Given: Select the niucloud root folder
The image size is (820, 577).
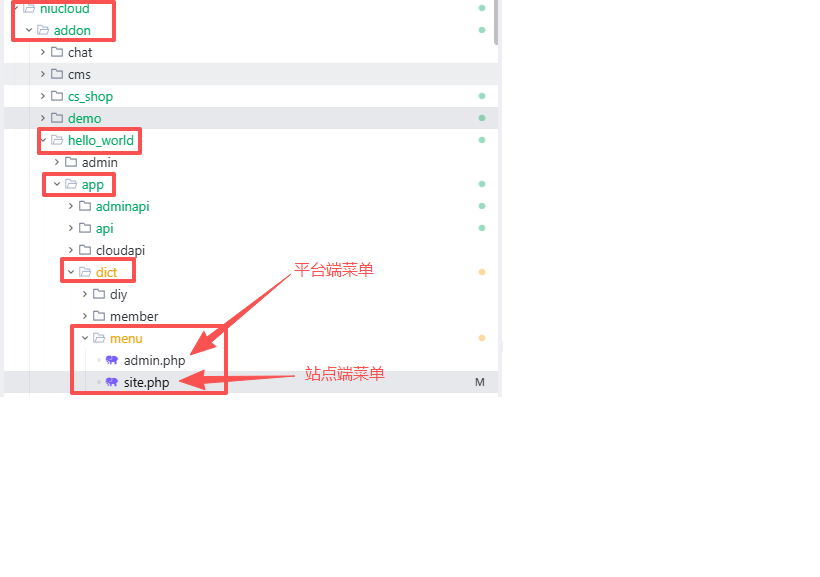Looking at the screenshot, I should pos(64,8).
